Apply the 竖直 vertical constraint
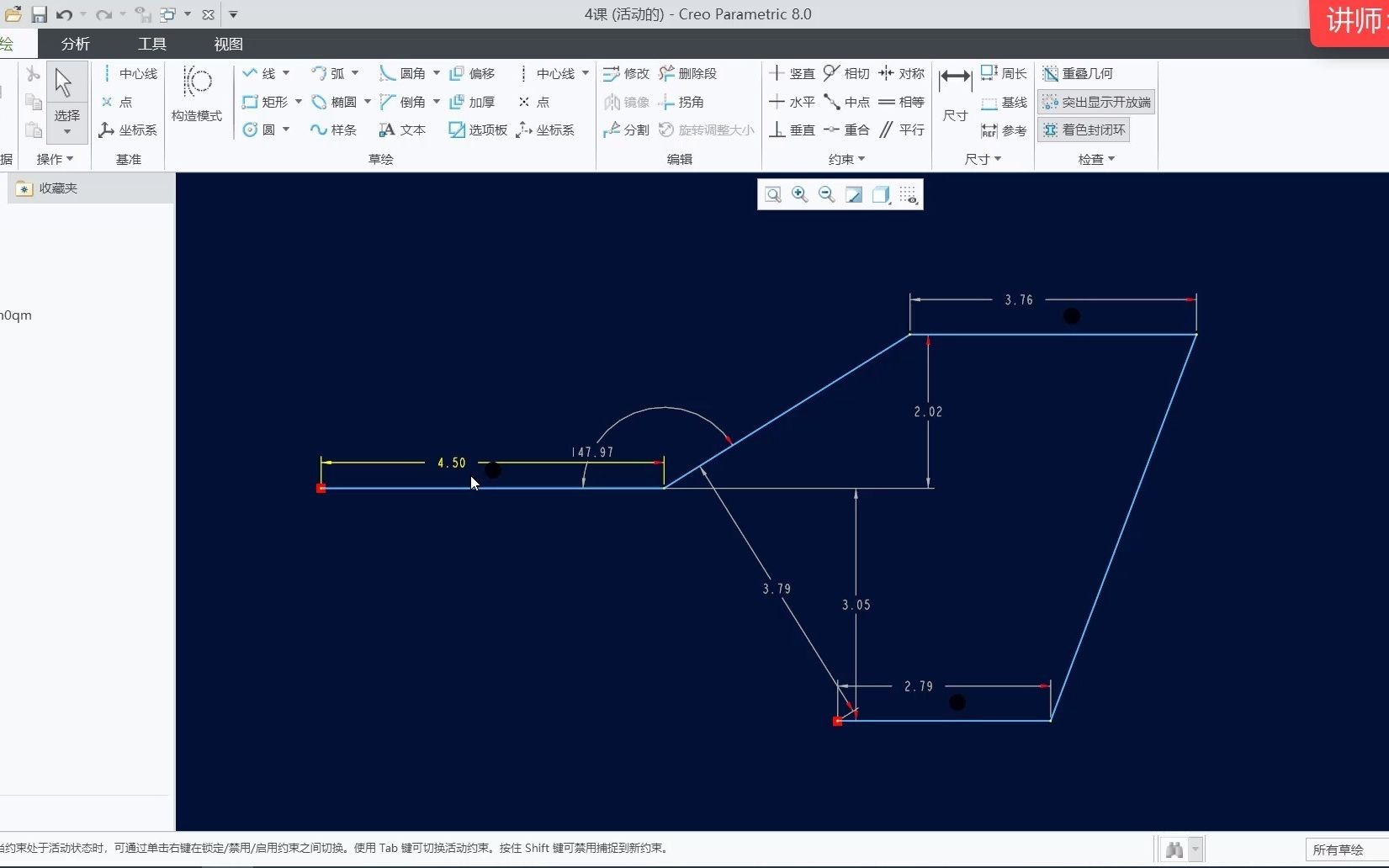Viewport: 1389px width, 868px height. 792,74
